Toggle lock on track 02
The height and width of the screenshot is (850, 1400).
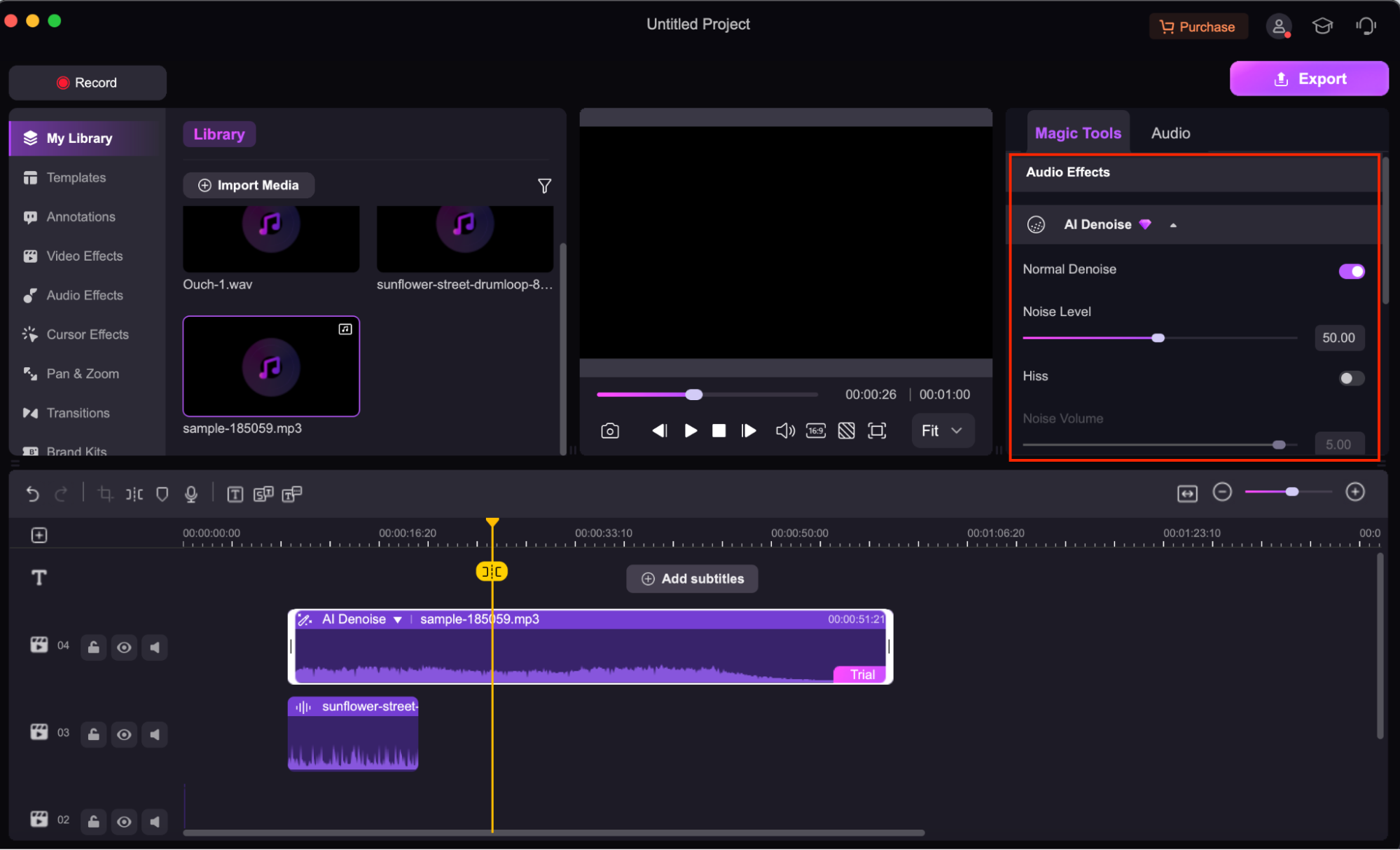click(93, 821)
